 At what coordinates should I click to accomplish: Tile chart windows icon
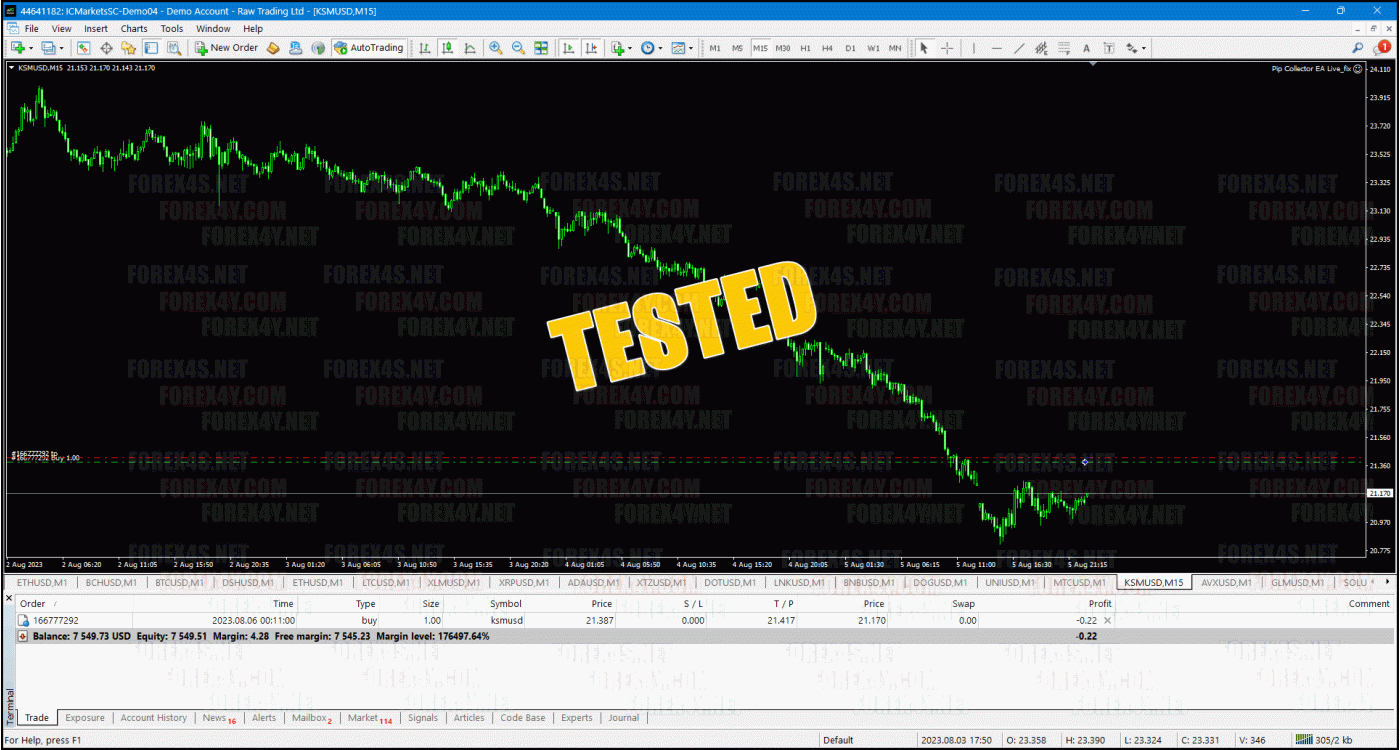pyautogui.click(x=541, y=48)
